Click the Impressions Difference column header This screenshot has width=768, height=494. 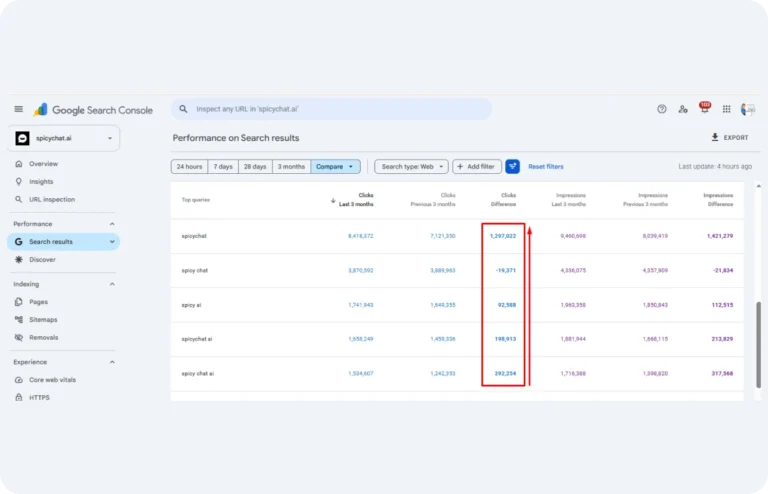tap(719, 200)
